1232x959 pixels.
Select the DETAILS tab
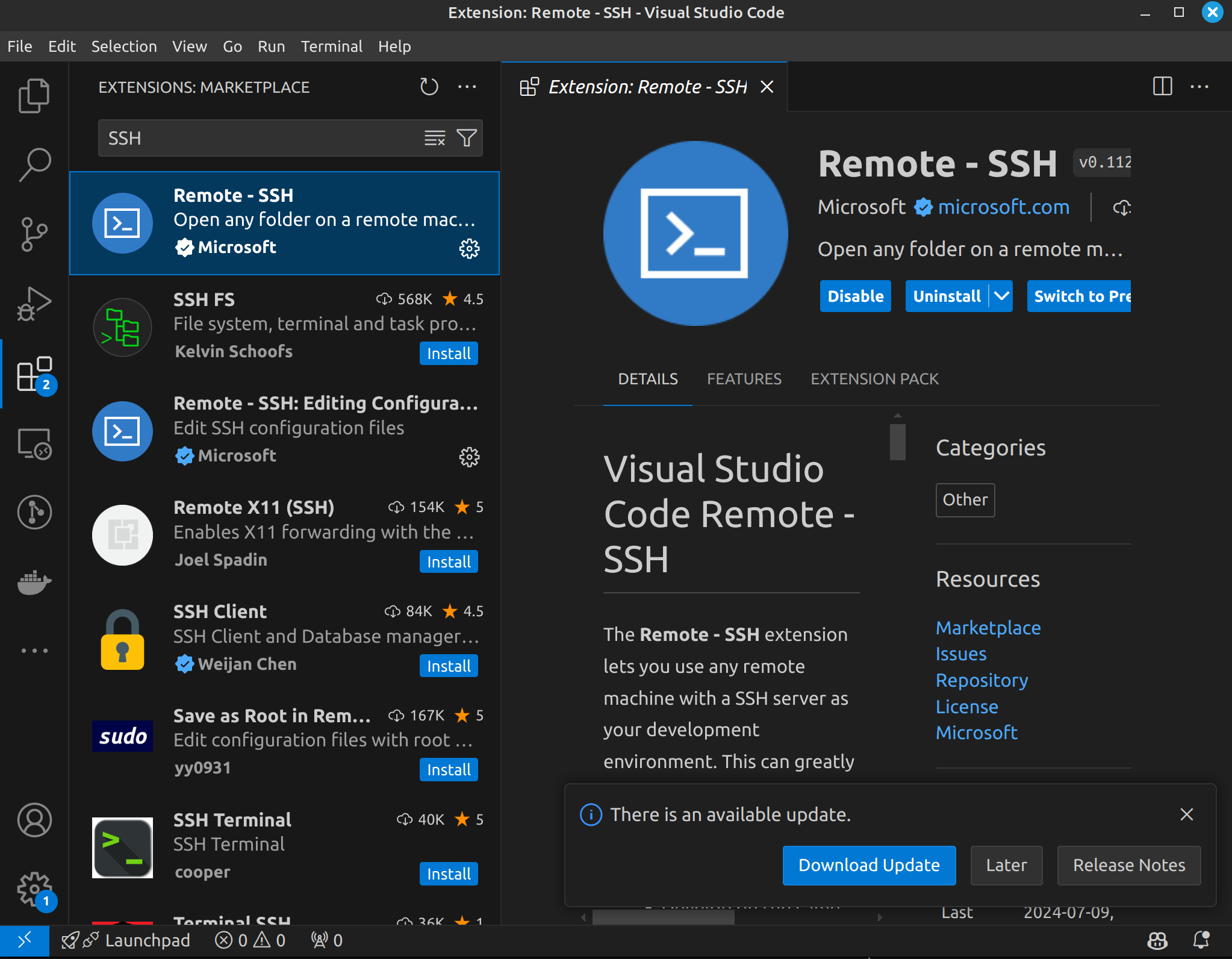click(648, 379)
